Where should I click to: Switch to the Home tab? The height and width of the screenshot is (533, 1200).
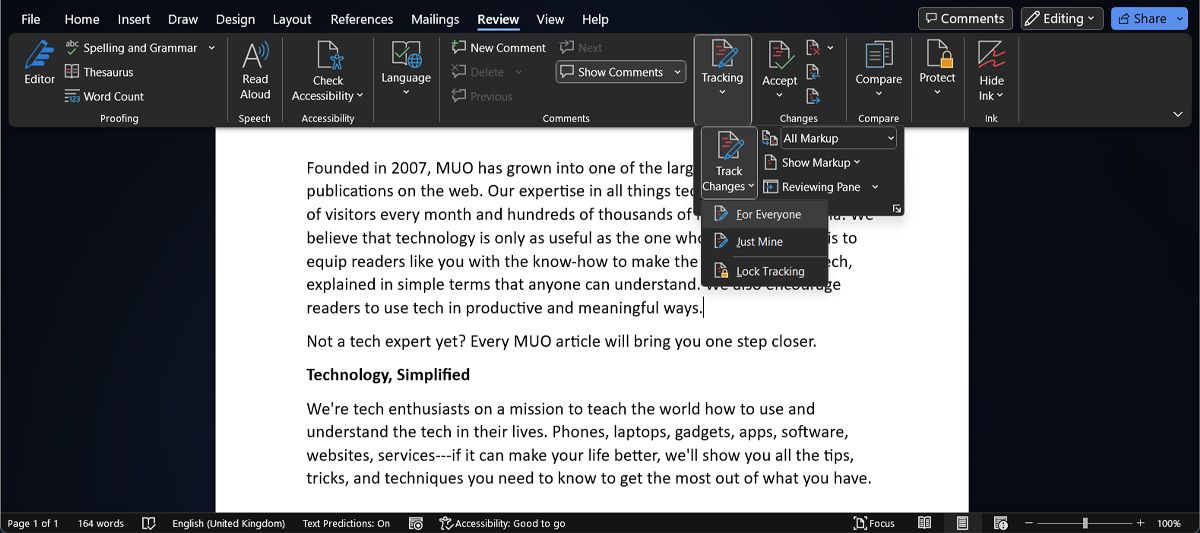[82, 19]
